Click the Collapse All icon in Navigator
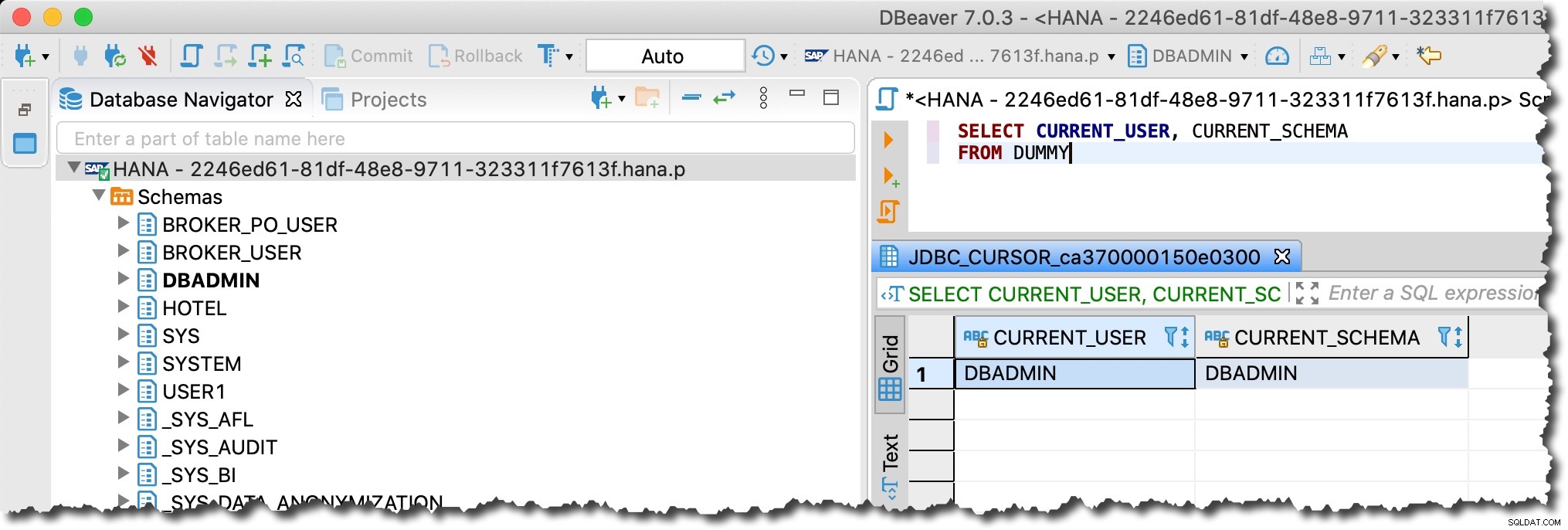Viewport: 1568px width, 530px height. pyautogui.click(x=691, y=97)
